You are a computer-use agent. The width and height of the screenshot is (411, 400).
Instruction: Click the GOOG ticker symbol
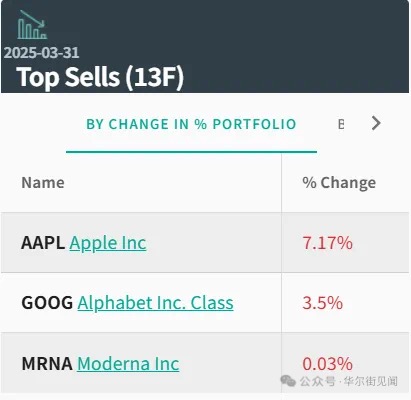(x=47, y=303)
